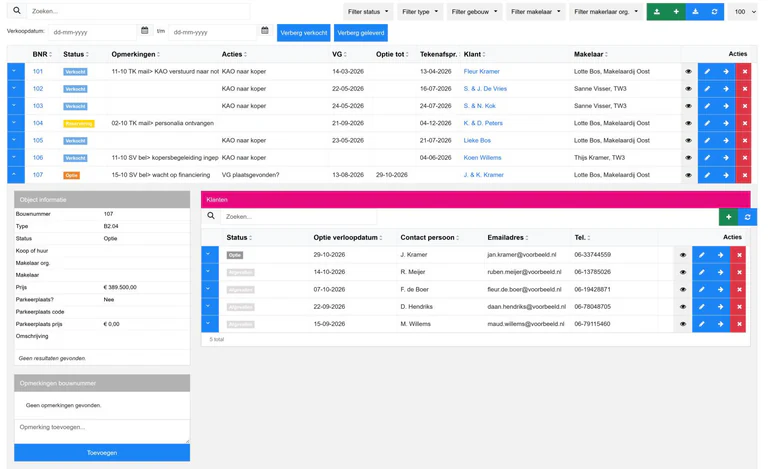Collapse expanded row 107
This screenshot has width=768, height=469.
(14, 175)
